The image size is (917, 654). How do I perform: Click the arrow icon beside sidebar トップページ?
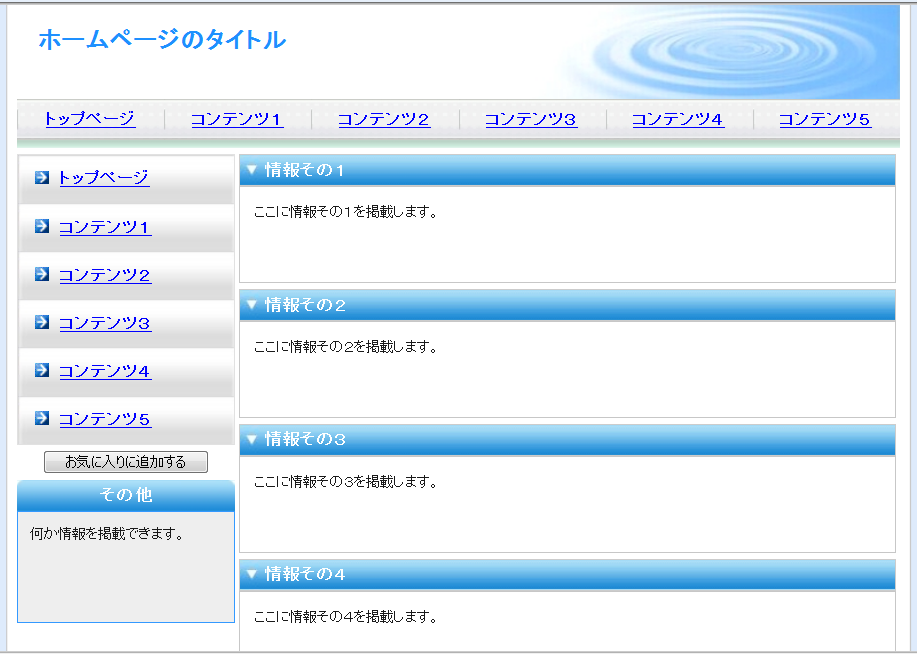[x=42, y=178]
